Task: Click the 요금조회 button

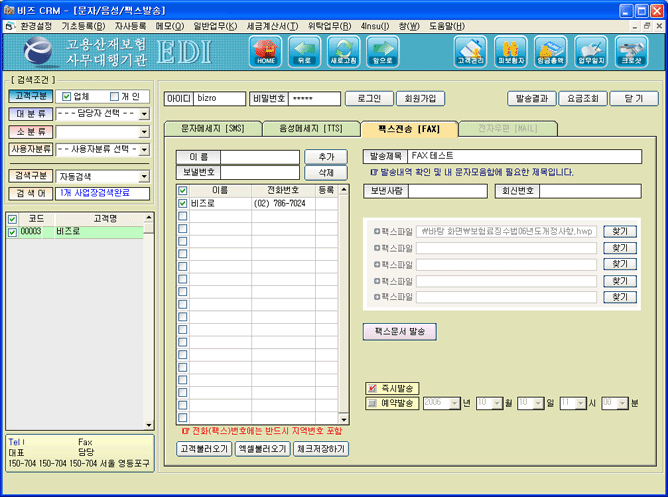Action: tap(583, 98)
